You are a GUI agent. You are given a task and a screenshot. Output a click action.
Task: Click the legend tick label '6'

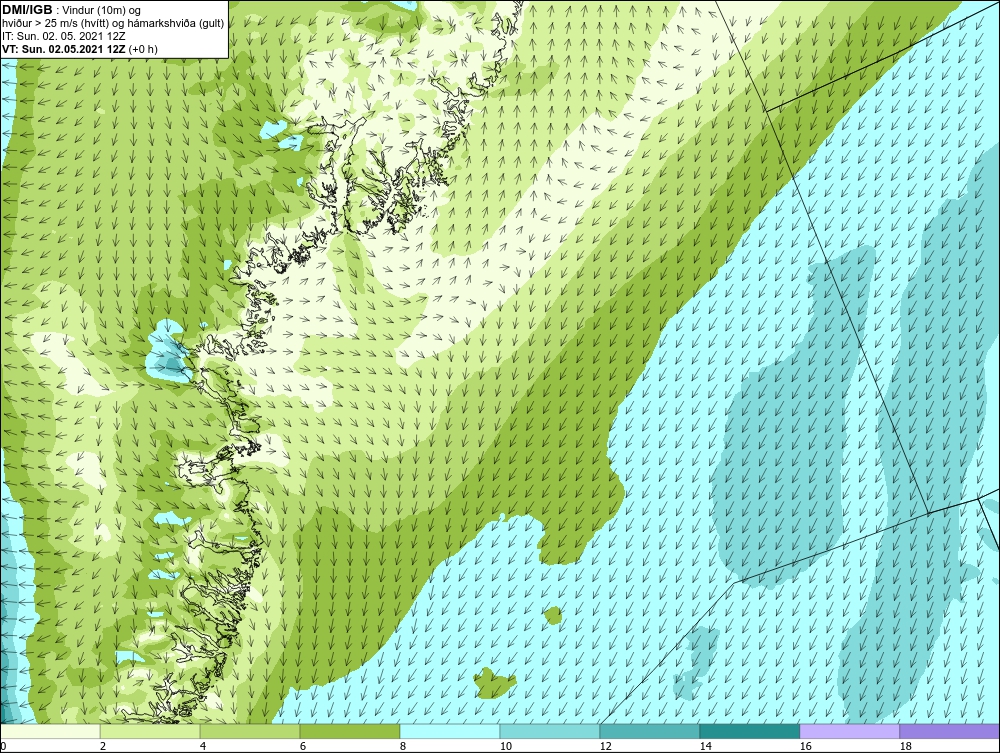click(x=302, y=746)
